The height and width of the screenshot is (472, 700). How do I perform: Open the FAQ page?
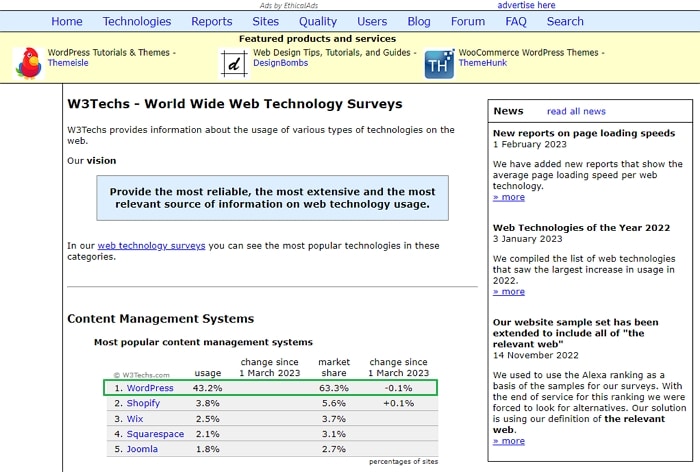pos(516,21)
